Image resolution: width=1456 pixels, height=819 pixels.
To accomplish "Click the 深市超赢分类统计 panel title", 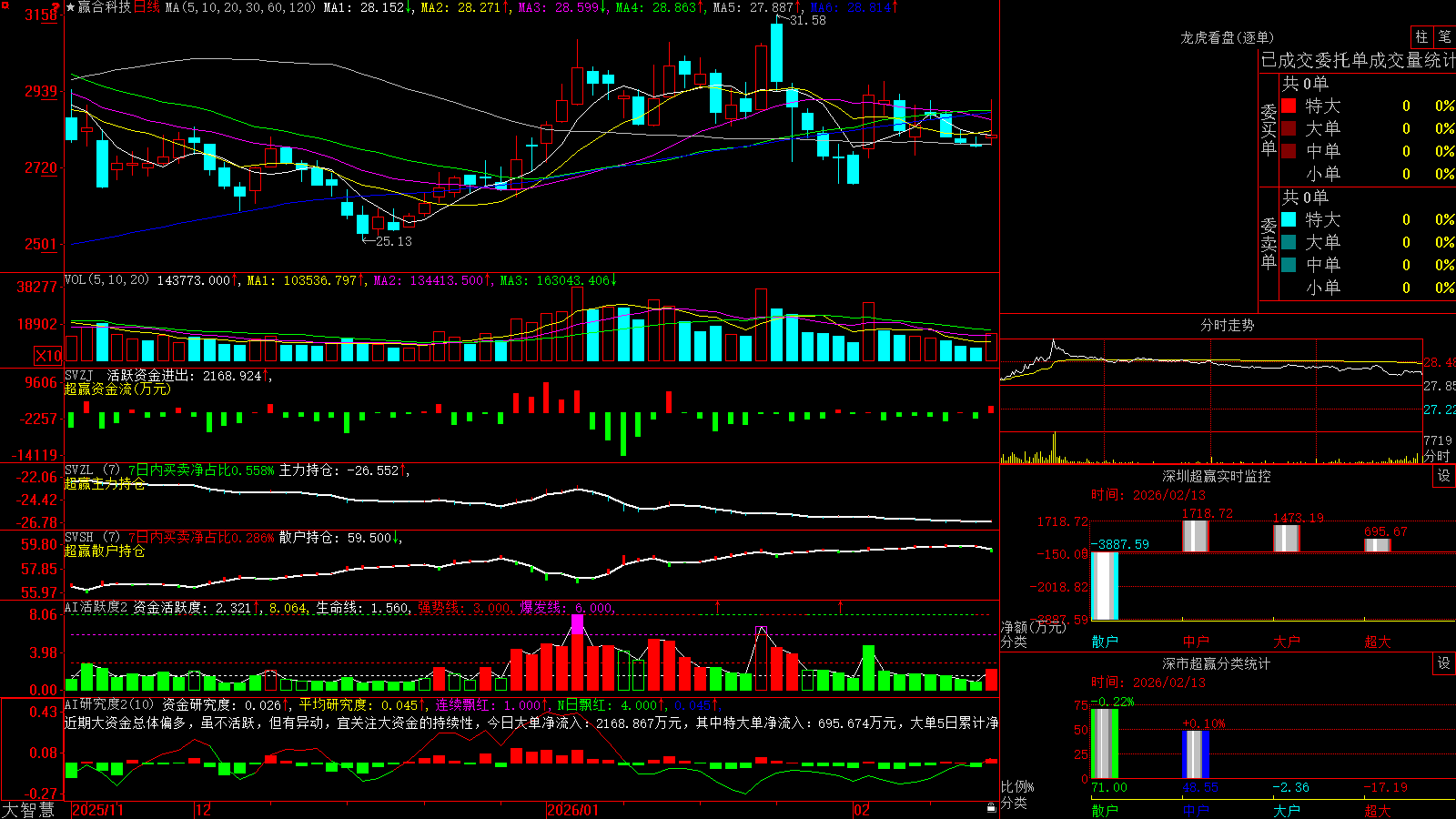I will 1217,663.
